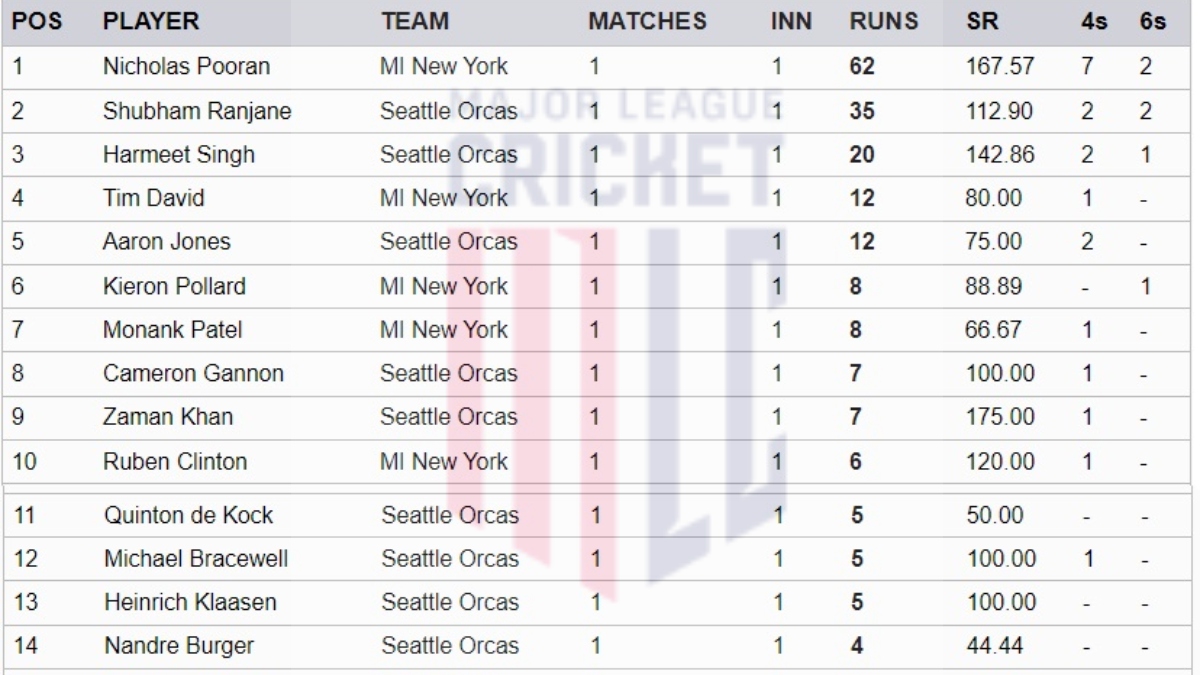The height and width of the screenshot is (675, 1200).
Task: Click the TEAM column header
Action: pos(414,21)
